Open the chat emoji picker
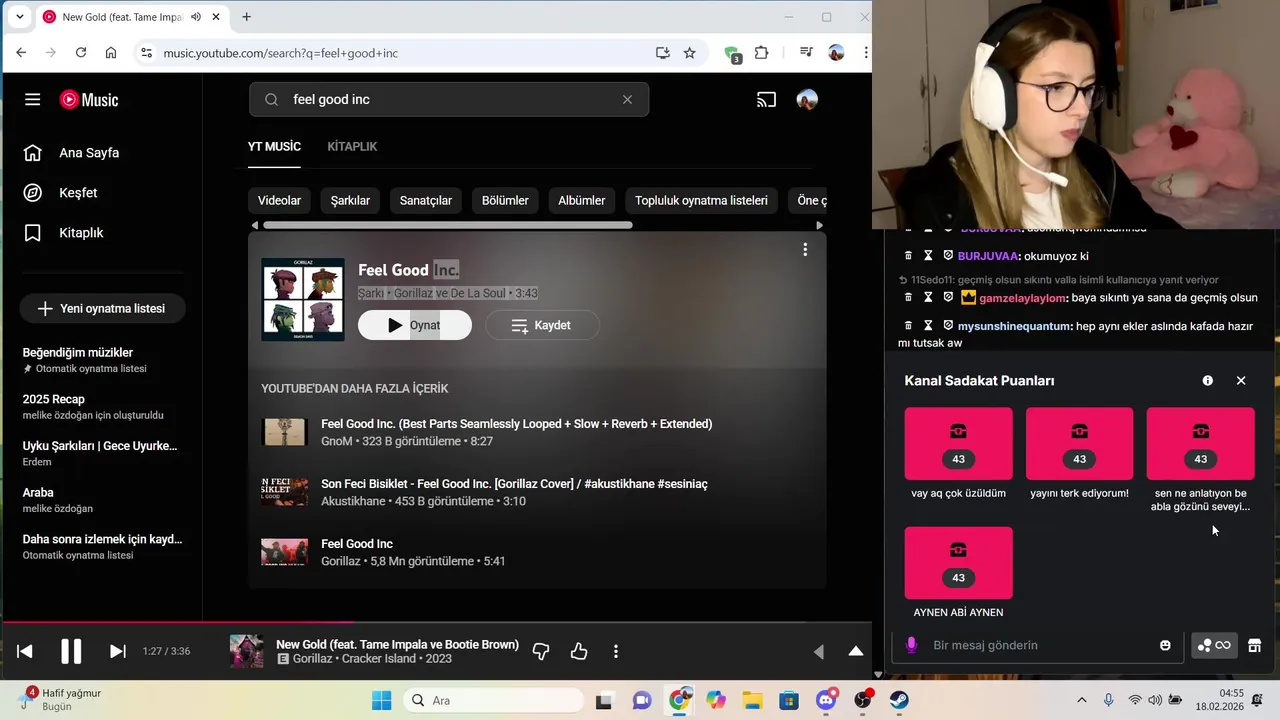The image size is (1280, 720). coord(1165,646)
